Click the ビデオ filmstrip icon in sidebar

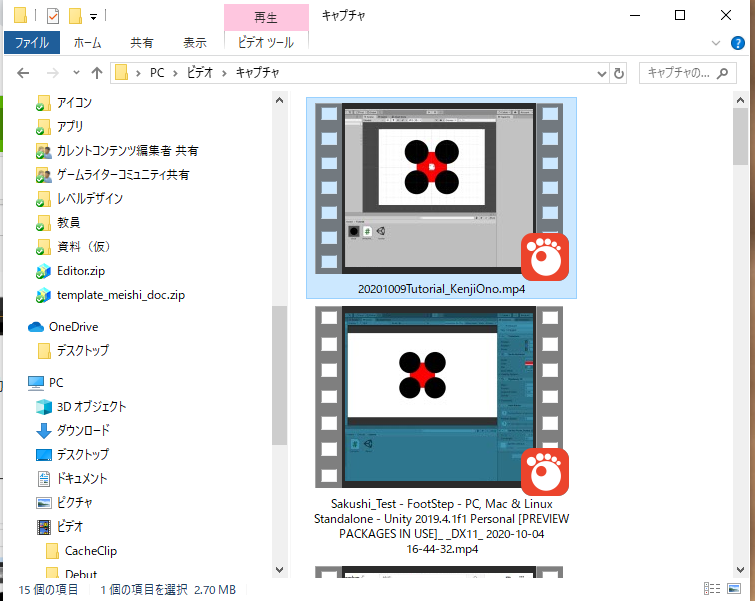[x=44, y=527]
